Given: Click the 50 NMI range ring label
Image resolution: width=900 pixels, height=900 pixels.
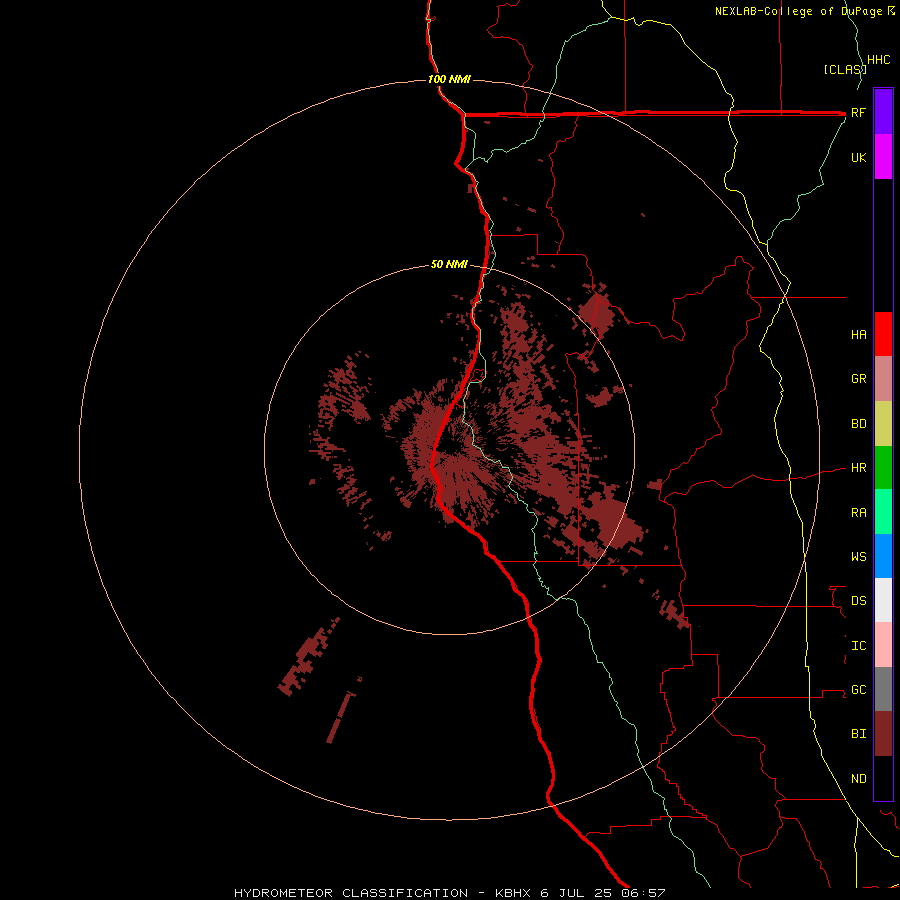Looking at the screenshot, I should [449, 264].
